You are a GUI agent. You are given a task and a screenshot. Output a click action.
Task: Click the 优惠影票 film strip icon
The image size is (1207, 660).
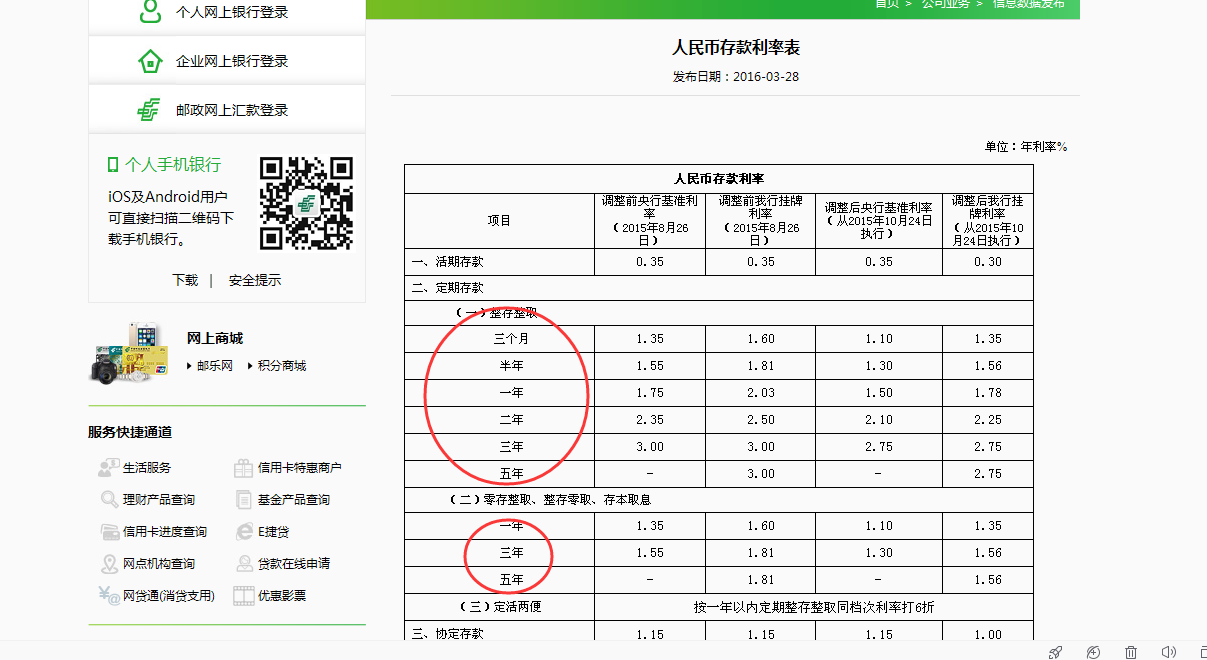(x=243, y=596)
